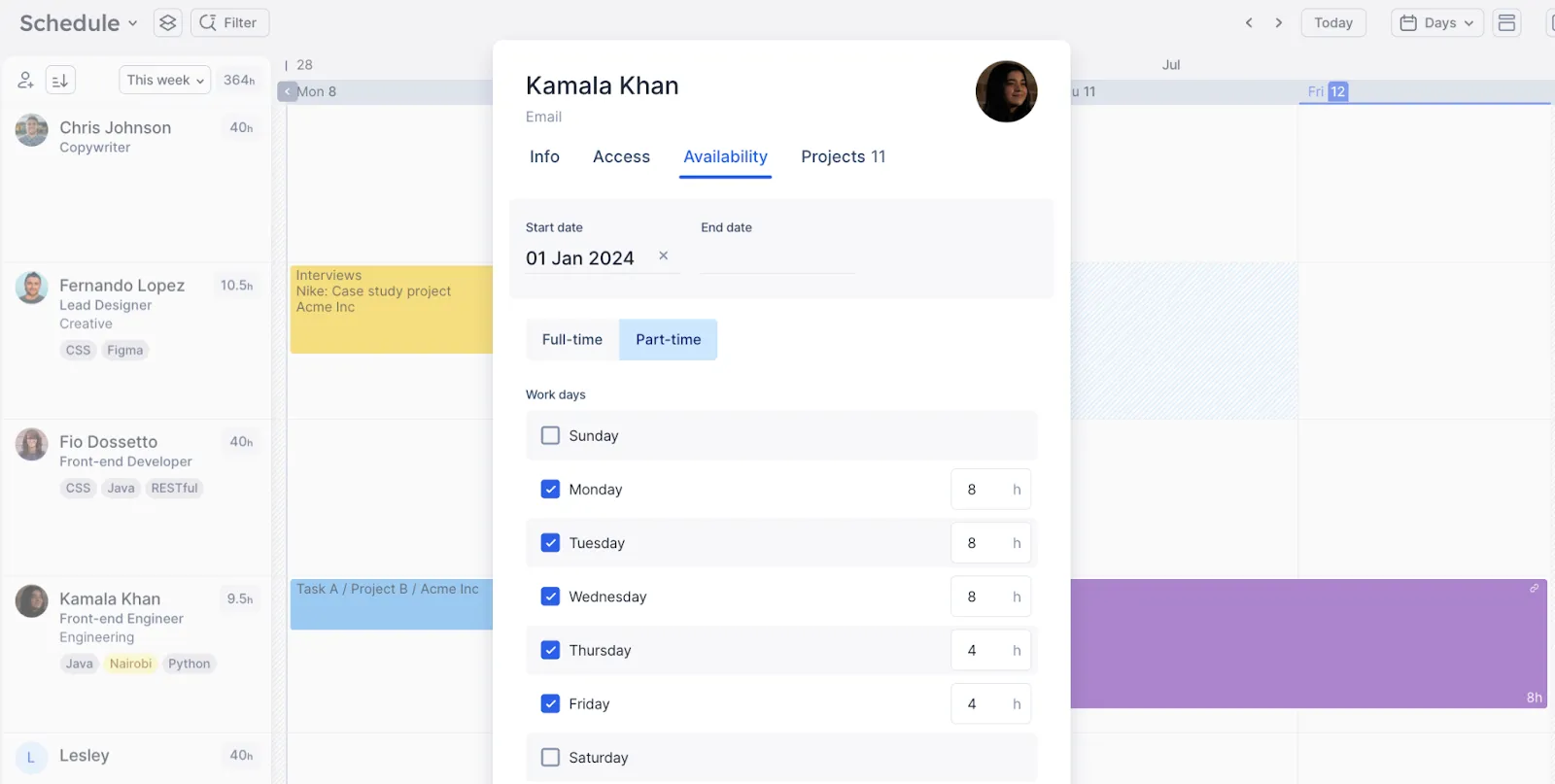Screen dimensions: 1555x784
Task: Click the link icon on the purple block
Action: coord(1534,589)
